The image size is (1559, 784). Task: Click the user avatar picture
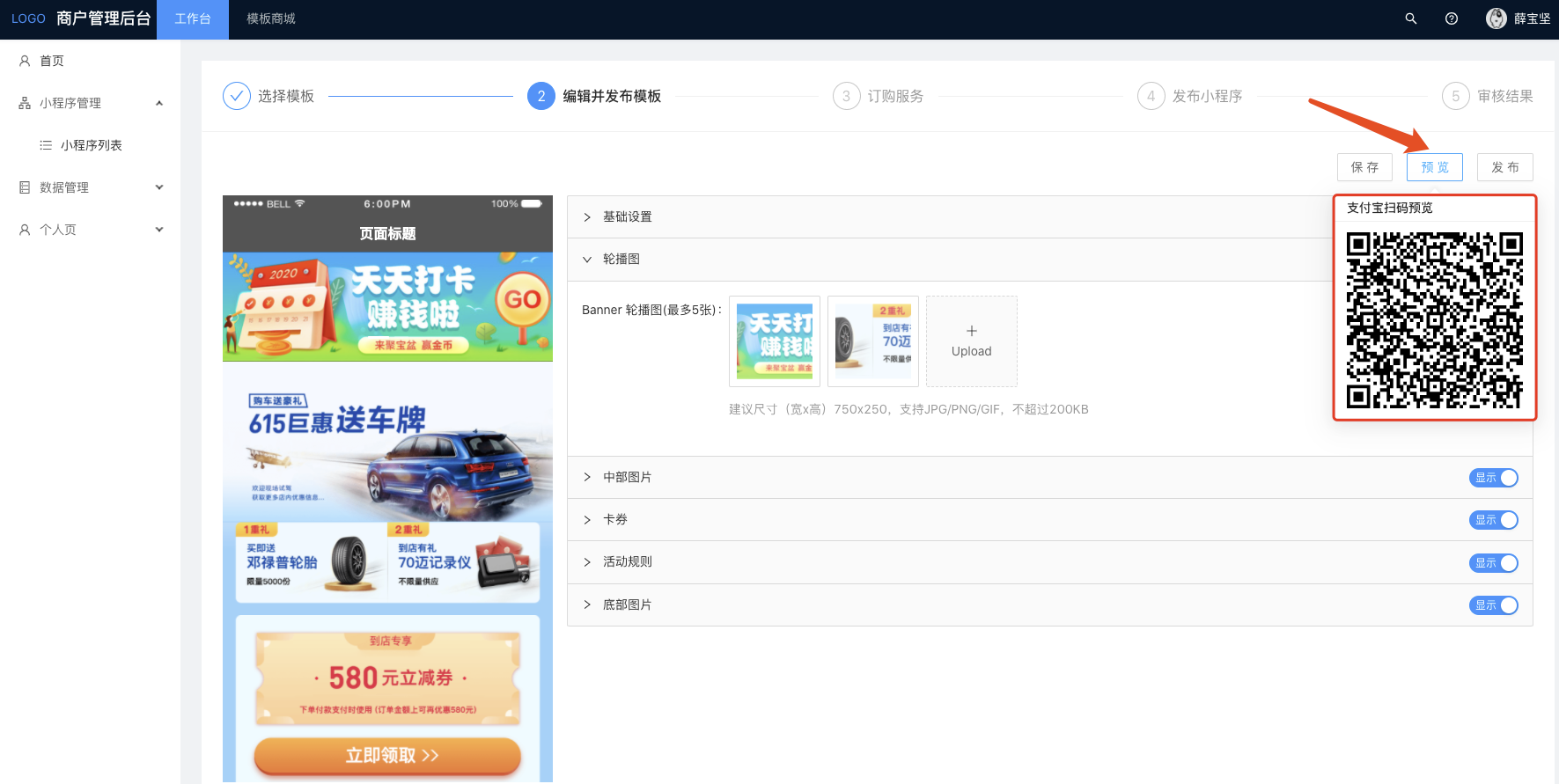(x=1496, y=18)
